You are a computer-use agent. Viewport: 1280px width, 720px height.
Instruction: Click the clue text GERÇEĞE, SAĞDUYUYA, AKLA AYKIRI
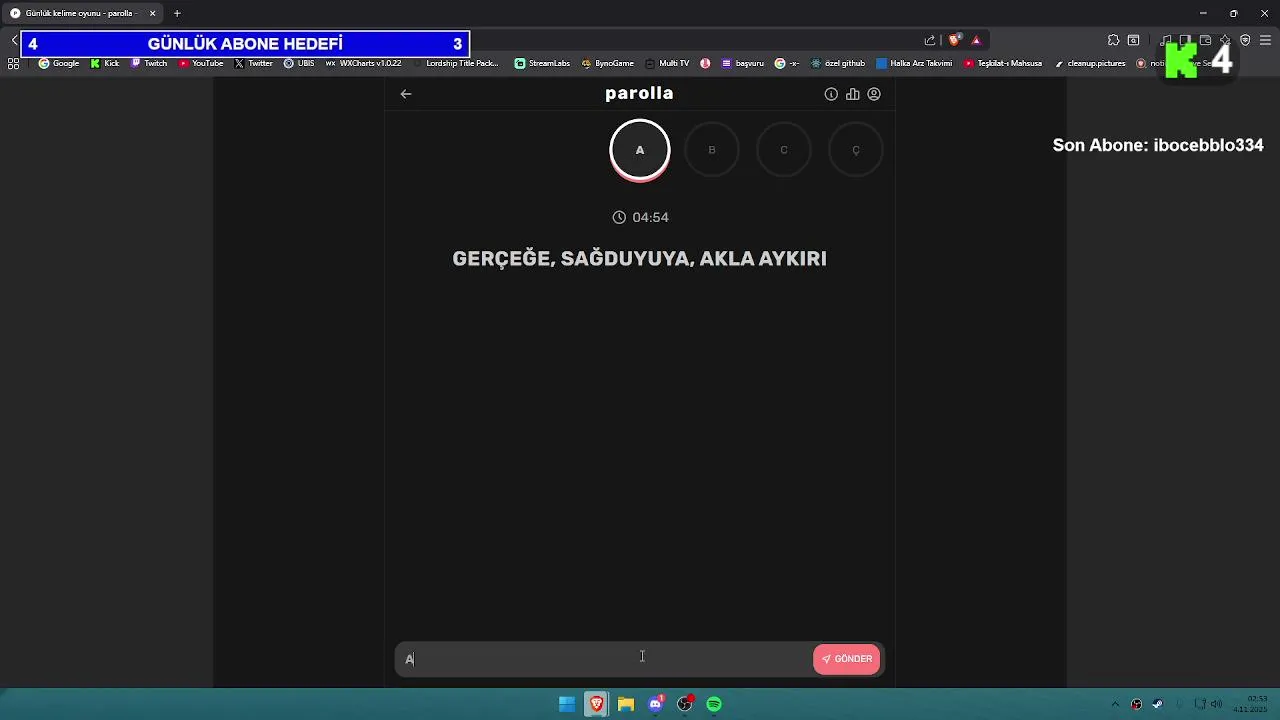639,259
